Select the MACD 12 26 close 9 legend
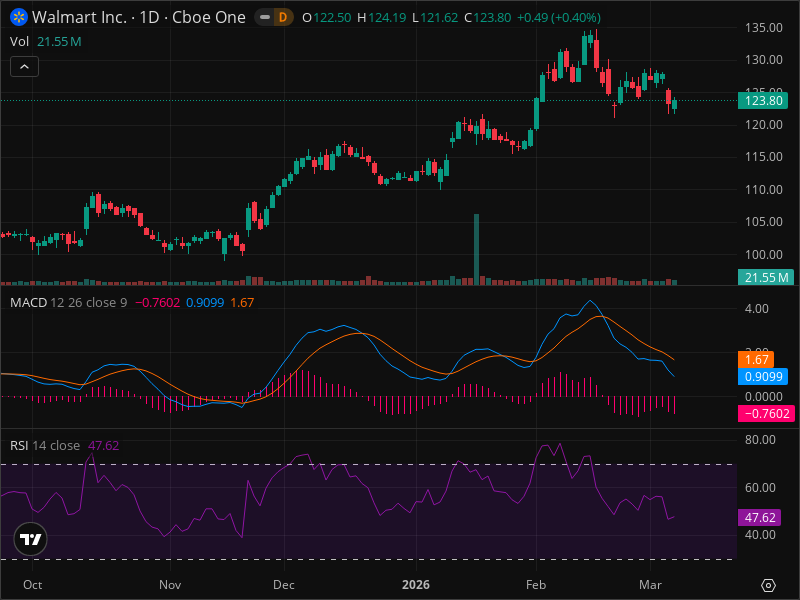The height and width of the screenshot is (600, 800). point(68,303)
